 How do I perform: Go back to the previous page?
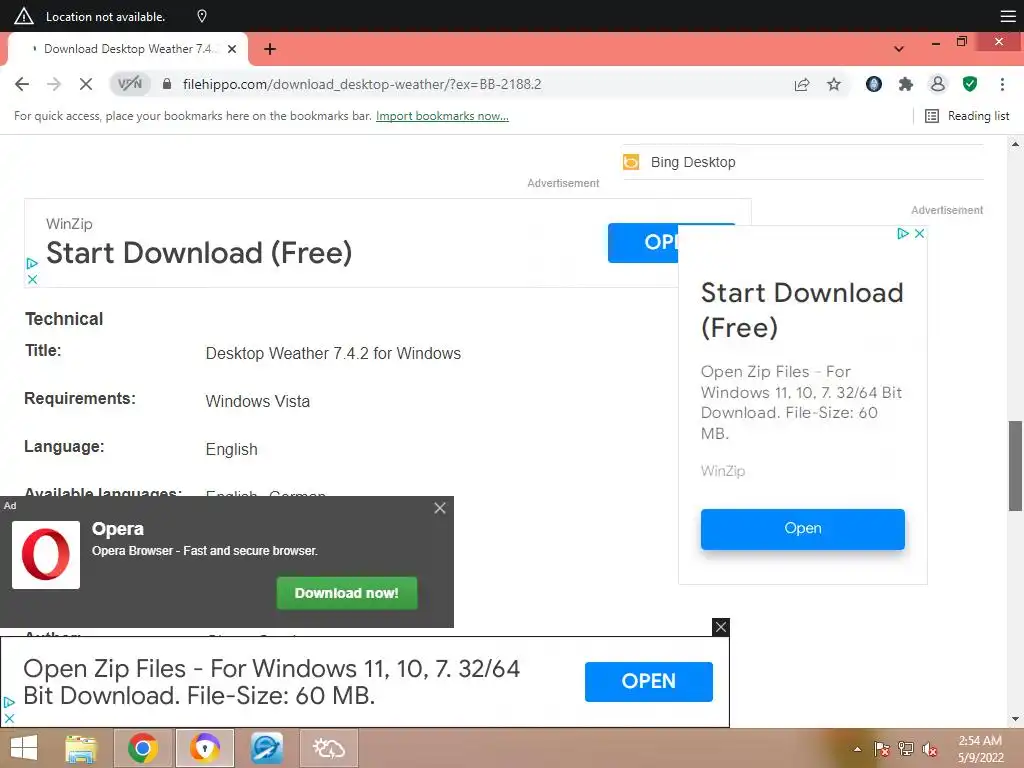coord(22,84)
